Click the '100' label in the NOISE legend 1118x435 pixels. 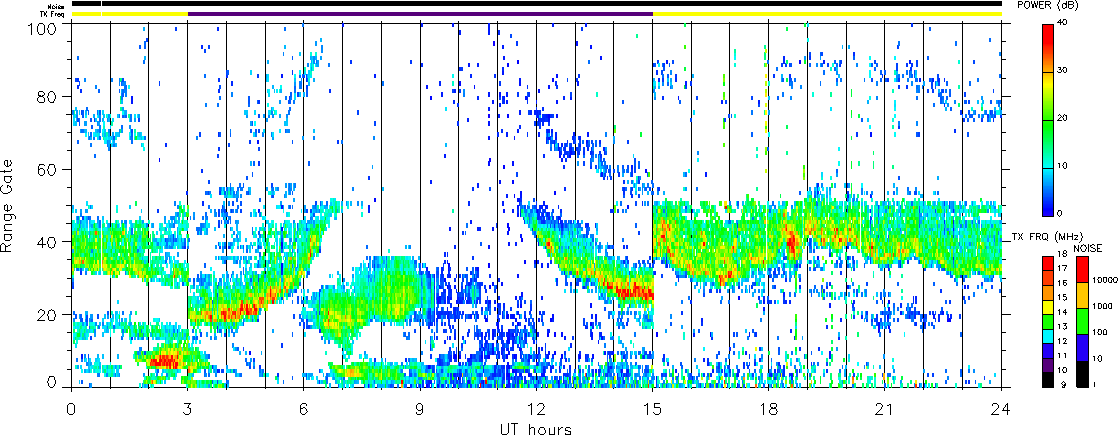pyautogui.click(x=1099, y=332)
